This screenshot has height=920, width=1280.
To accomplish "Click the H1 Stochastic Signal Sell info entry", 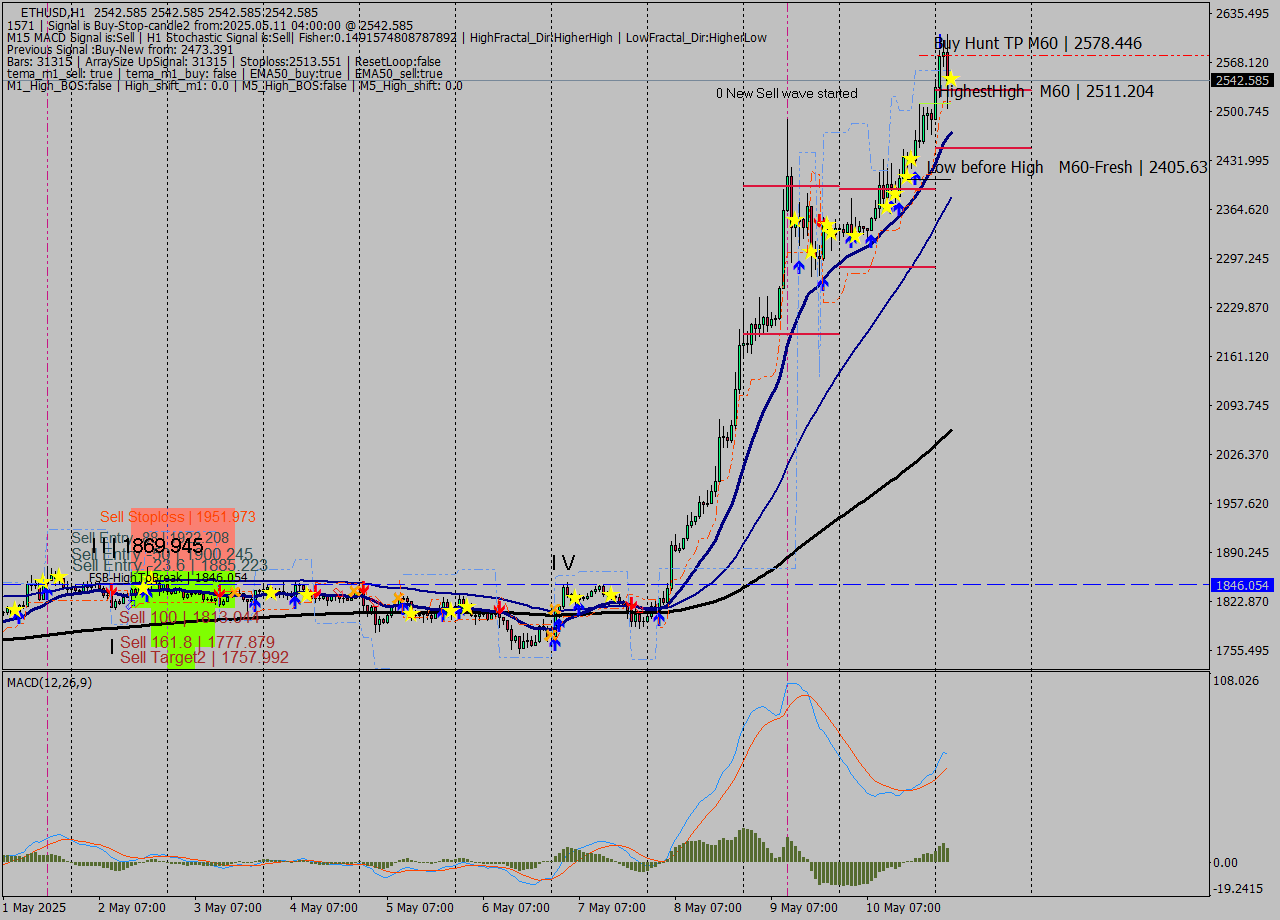I will click(x=216, y=37).
